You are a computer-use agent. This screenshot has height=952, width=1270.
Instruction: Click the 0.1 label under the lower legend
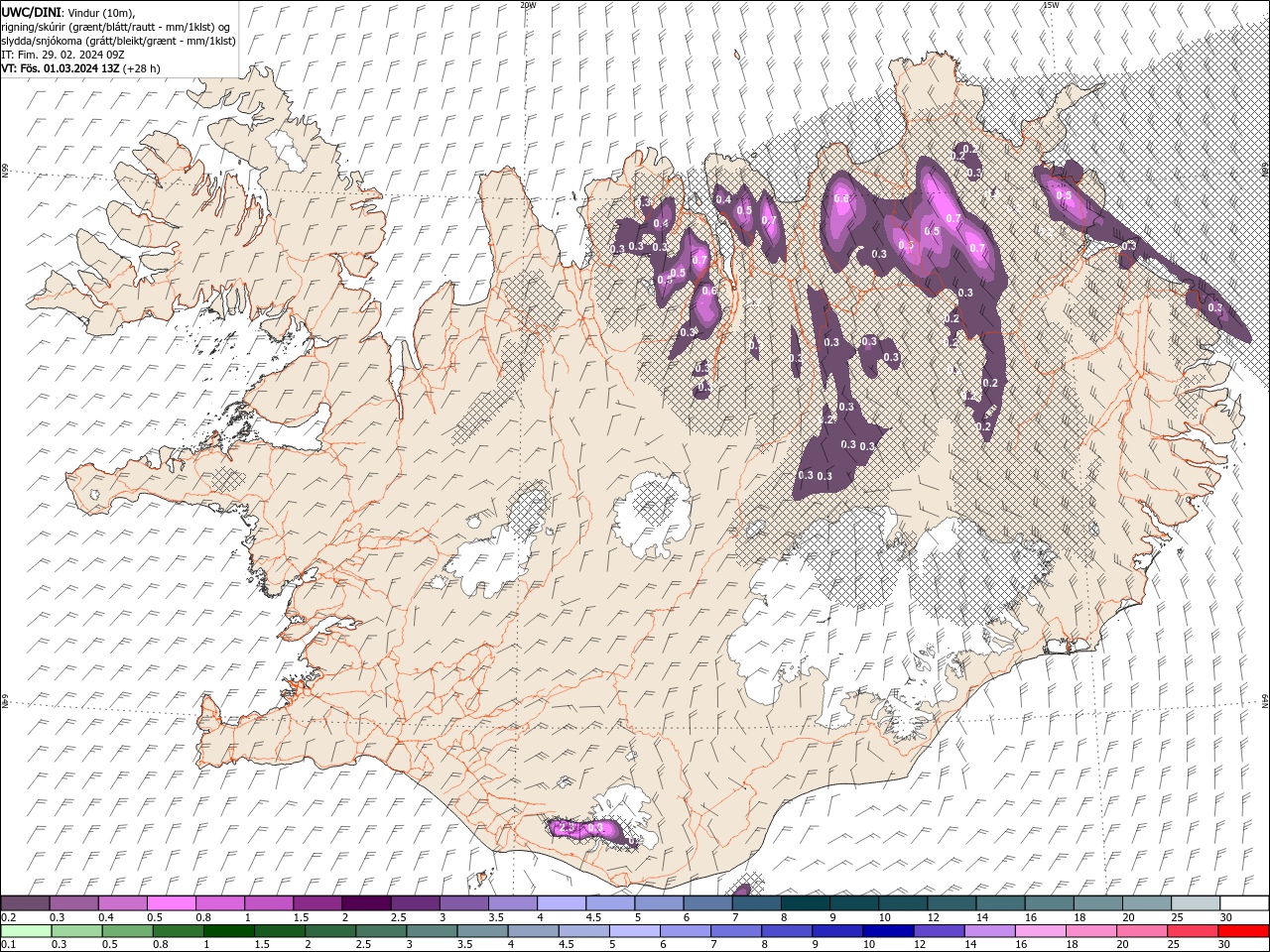click(x=8, y=945)
